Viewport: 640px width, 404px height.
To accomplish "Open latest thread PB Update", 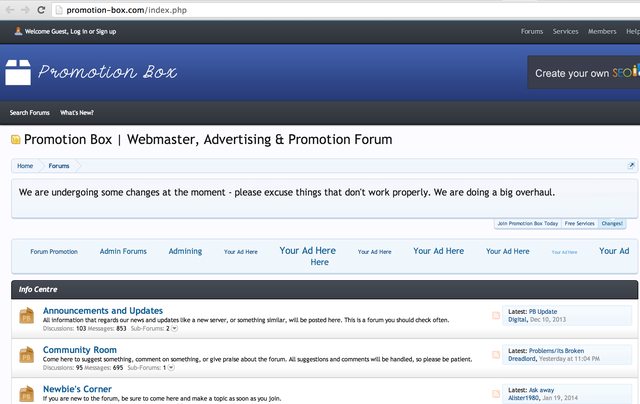I will pos(543,311).
